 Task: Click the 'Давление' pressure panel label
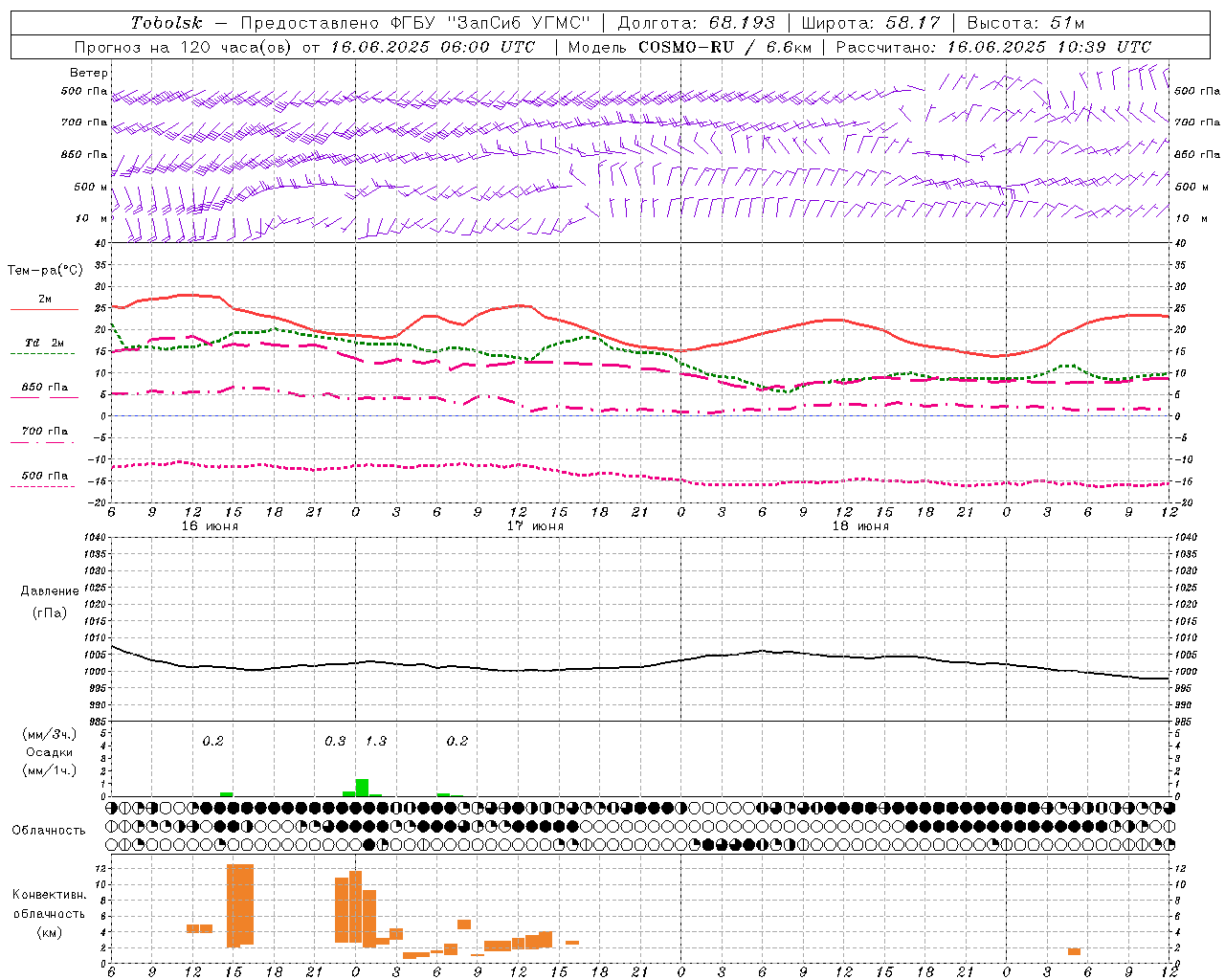(x=50, y=591)
